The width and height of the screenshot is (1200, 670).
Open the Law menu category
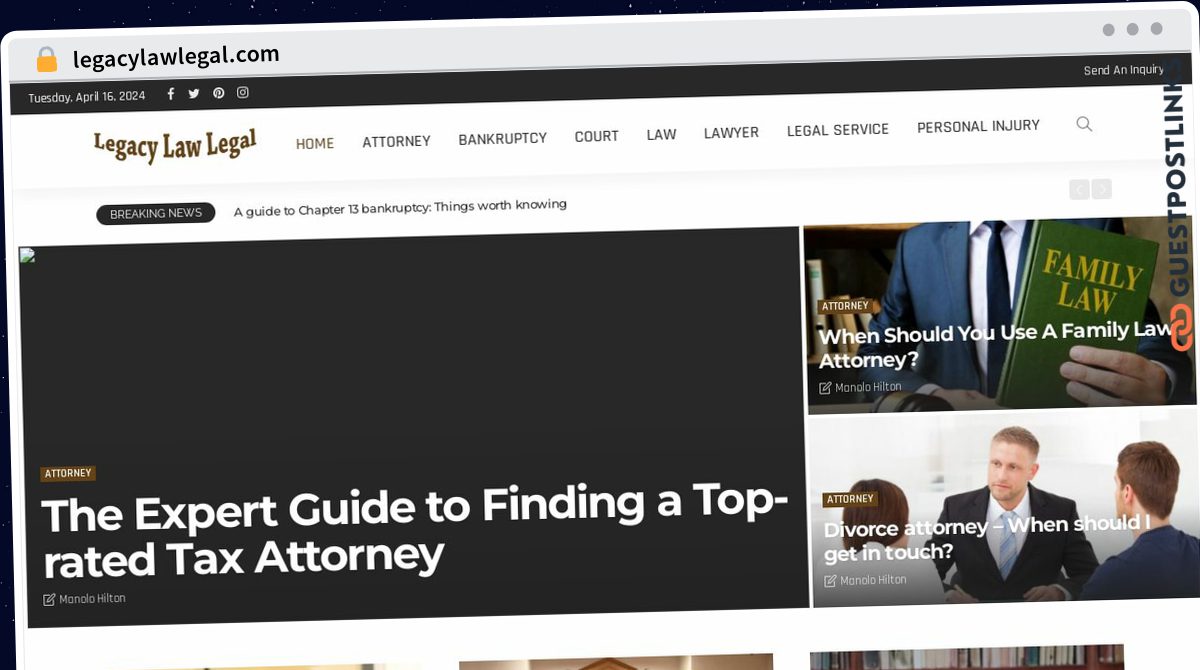pyautogui.click(x=661, y=134)
